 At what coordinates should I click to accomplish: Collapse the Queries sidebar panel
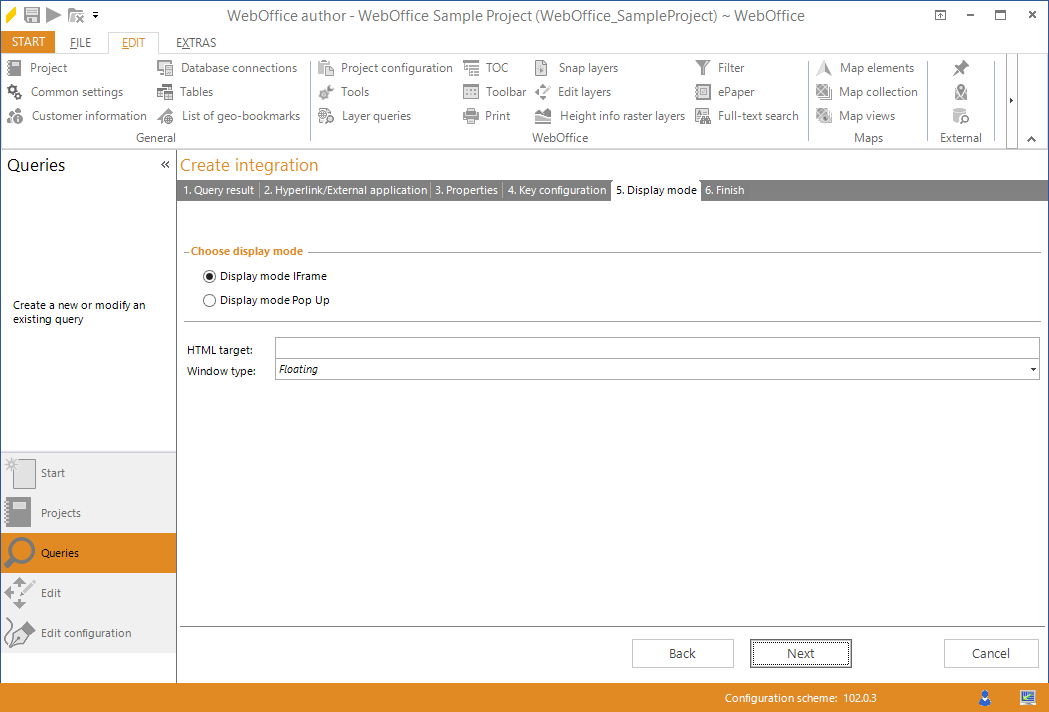[x=165, y=164]
